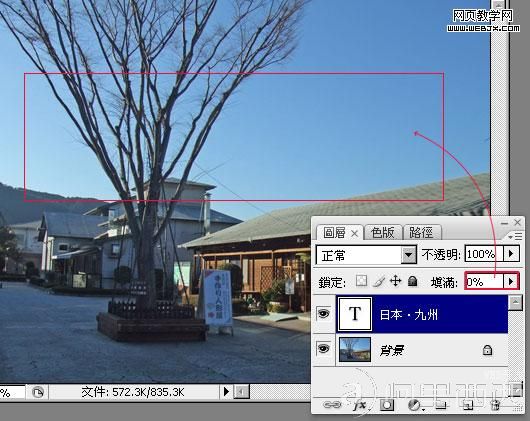Click the status bar info arrow button

226,392
